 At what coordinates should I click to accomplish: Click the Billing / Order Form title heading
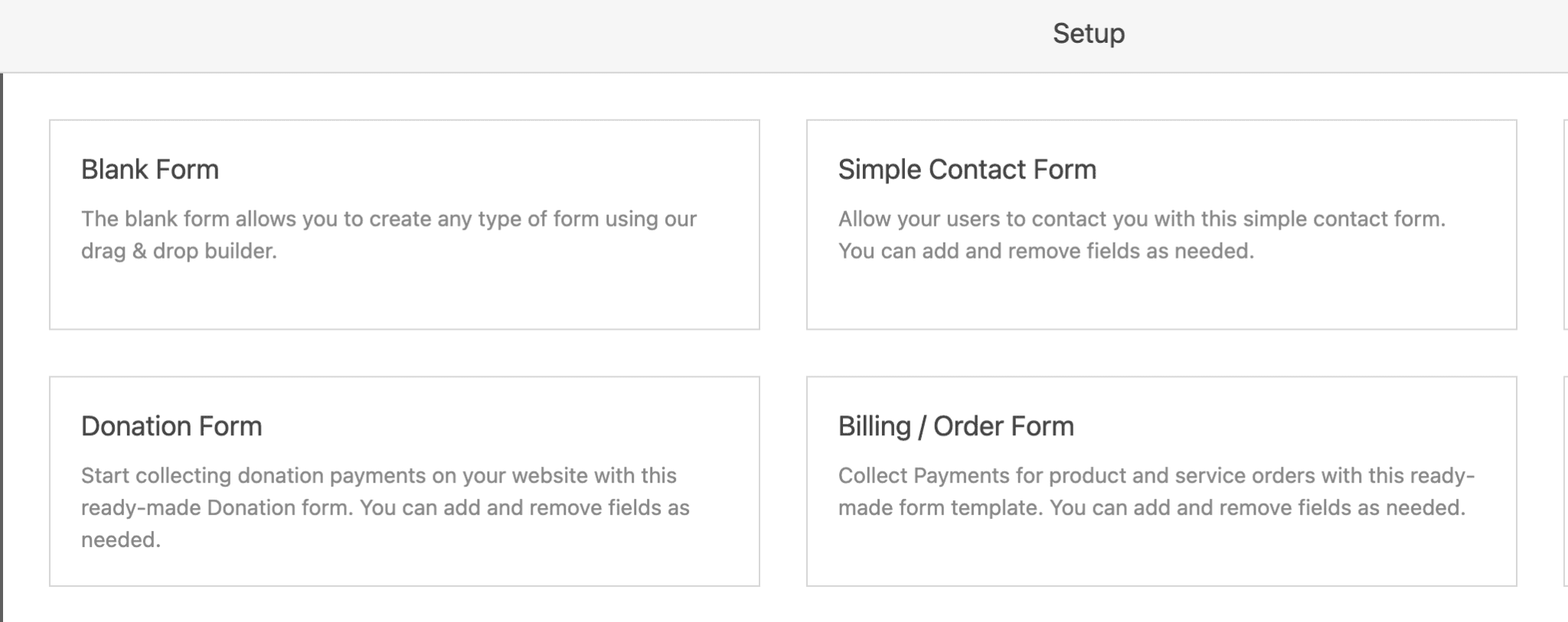coord(956,426)
